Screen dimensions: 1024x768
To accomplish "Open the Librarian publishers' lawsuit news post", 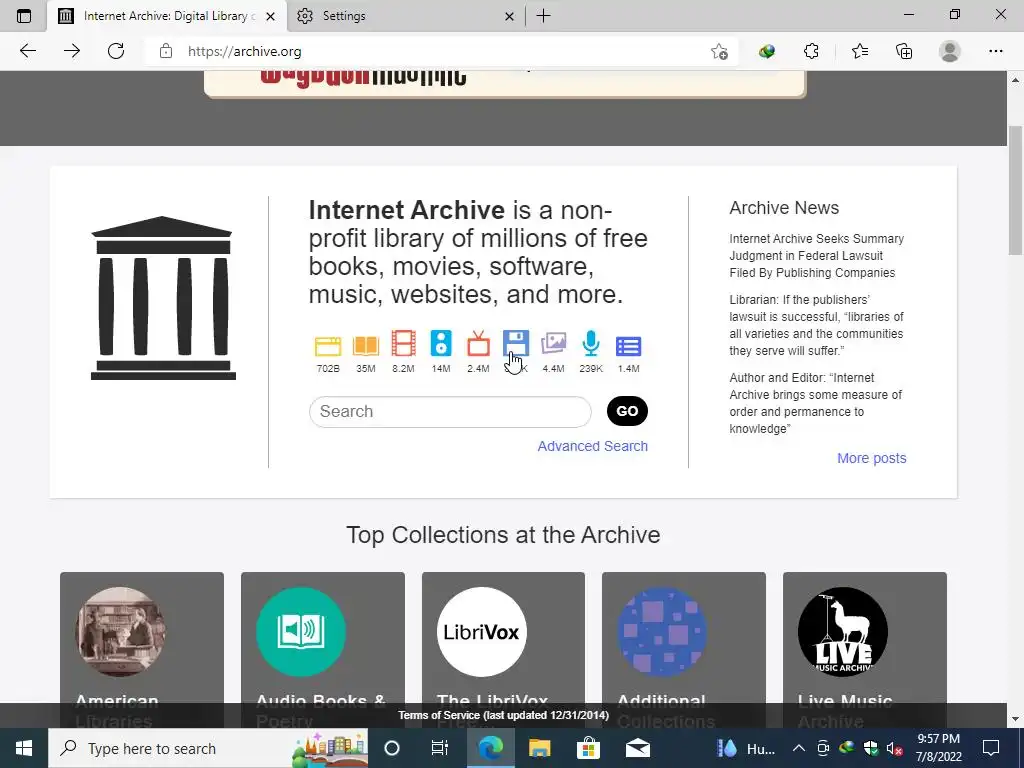I will 816,325.
